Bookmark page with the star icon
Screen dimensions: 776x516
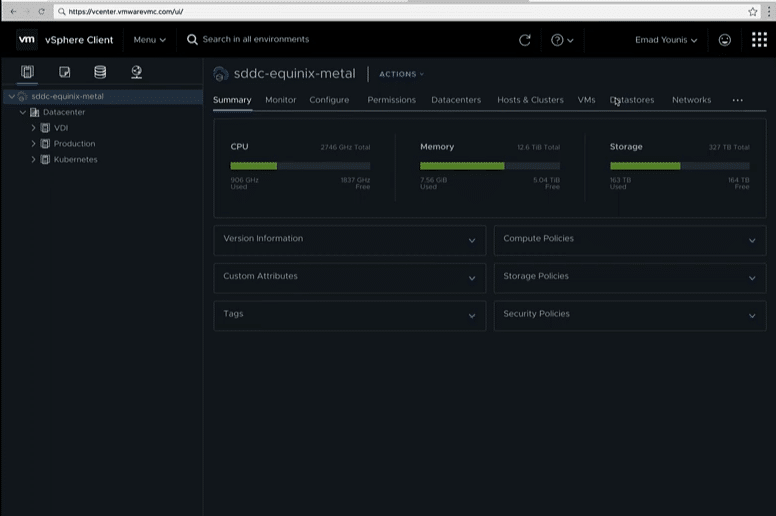click(x=753, y=12)
